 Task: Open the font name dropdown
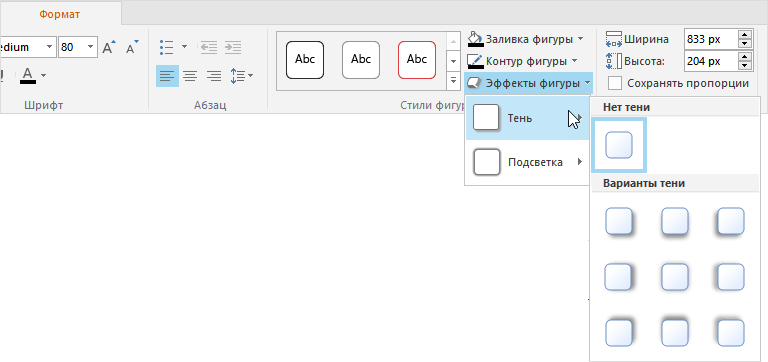[x=49, y=47]
